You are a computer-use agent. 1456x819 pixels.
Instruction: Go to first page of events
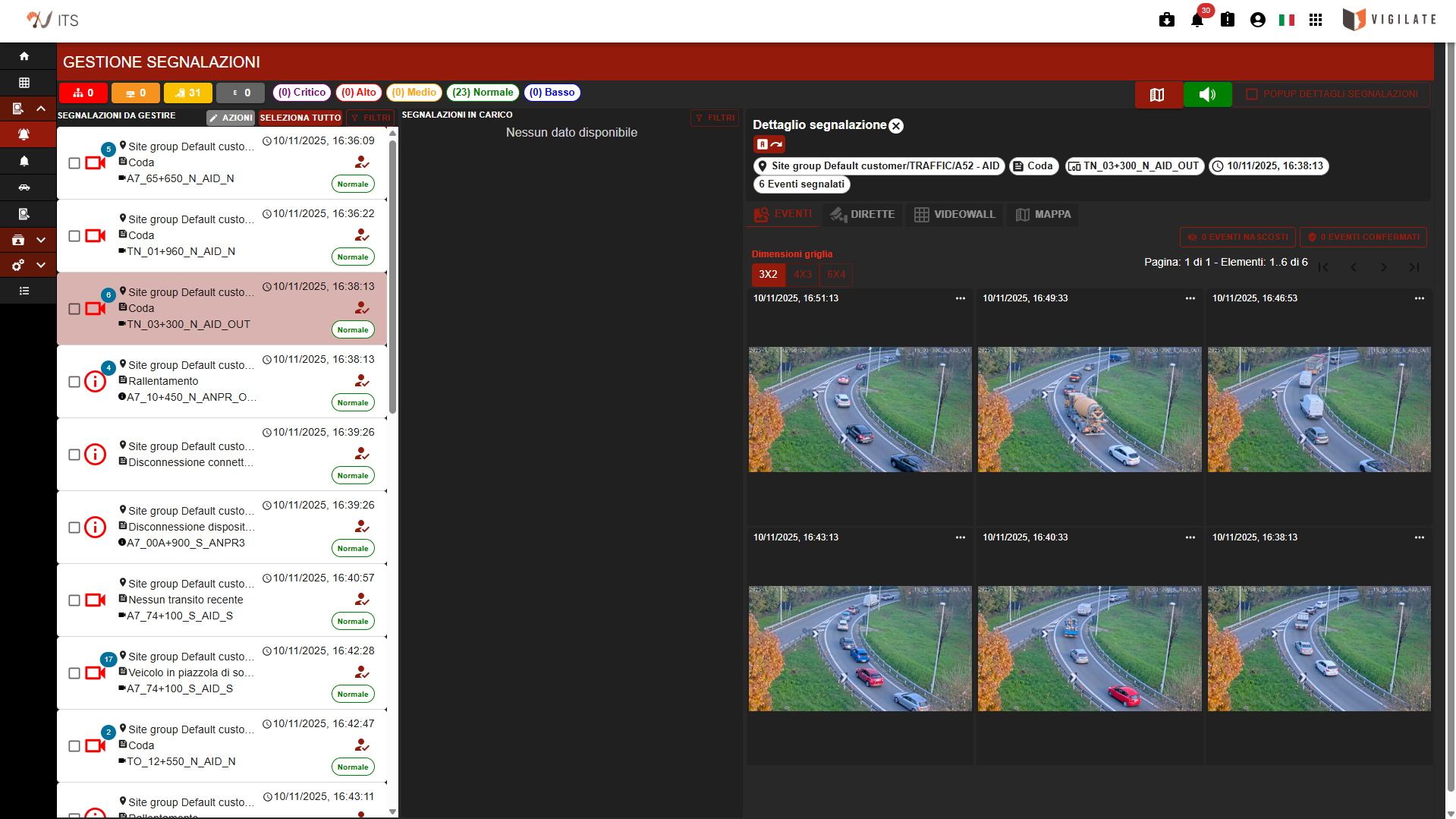(x=1323, y=267)
